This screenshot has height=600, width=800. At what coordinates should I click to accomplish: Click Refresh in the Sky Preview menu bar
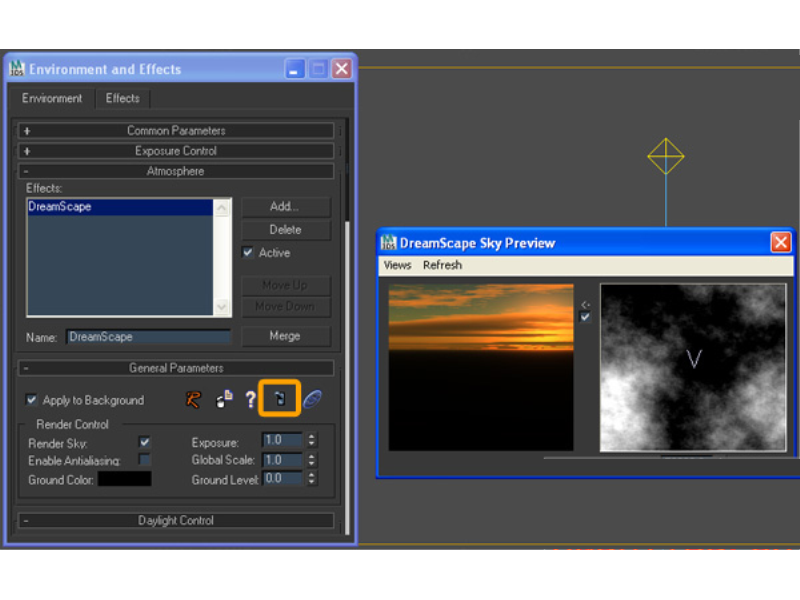[442, 265]
